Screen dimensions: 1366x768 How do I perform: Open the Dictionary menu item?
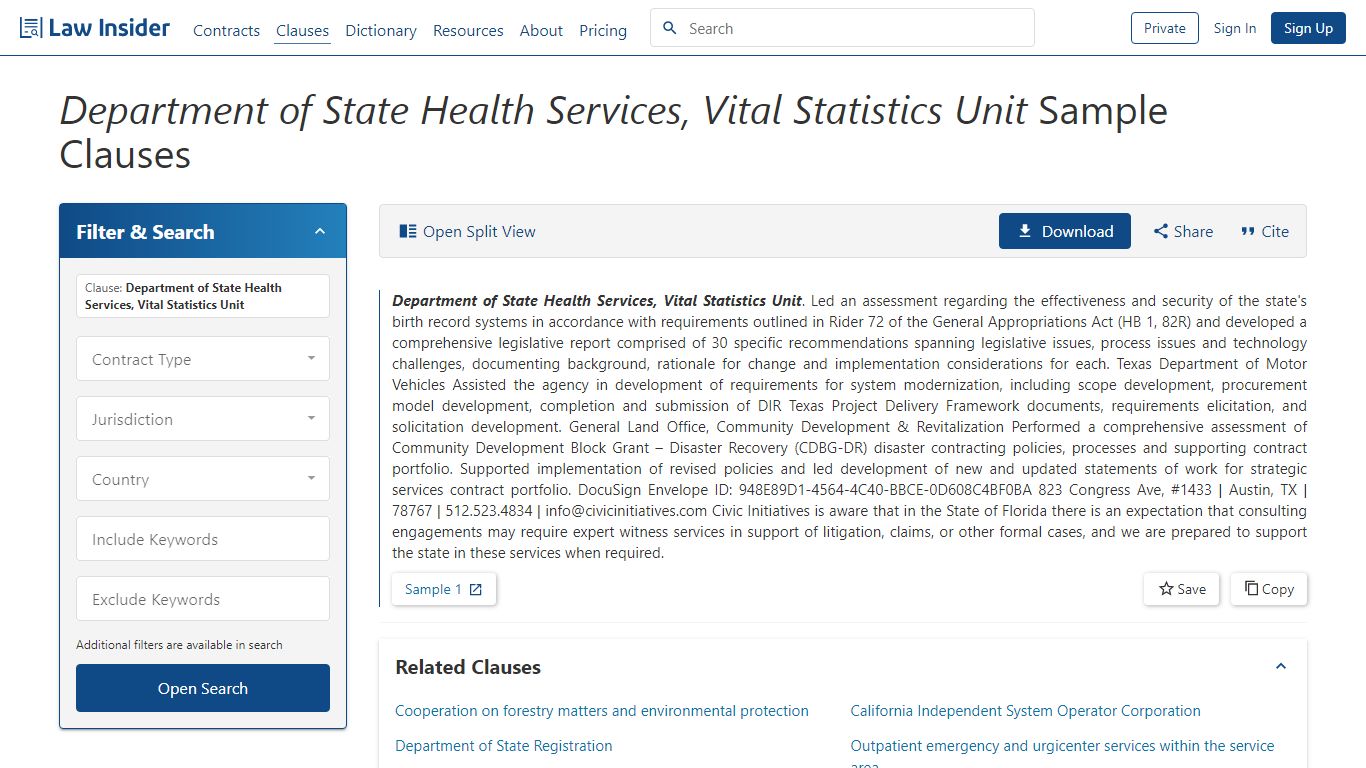[381, 30]
